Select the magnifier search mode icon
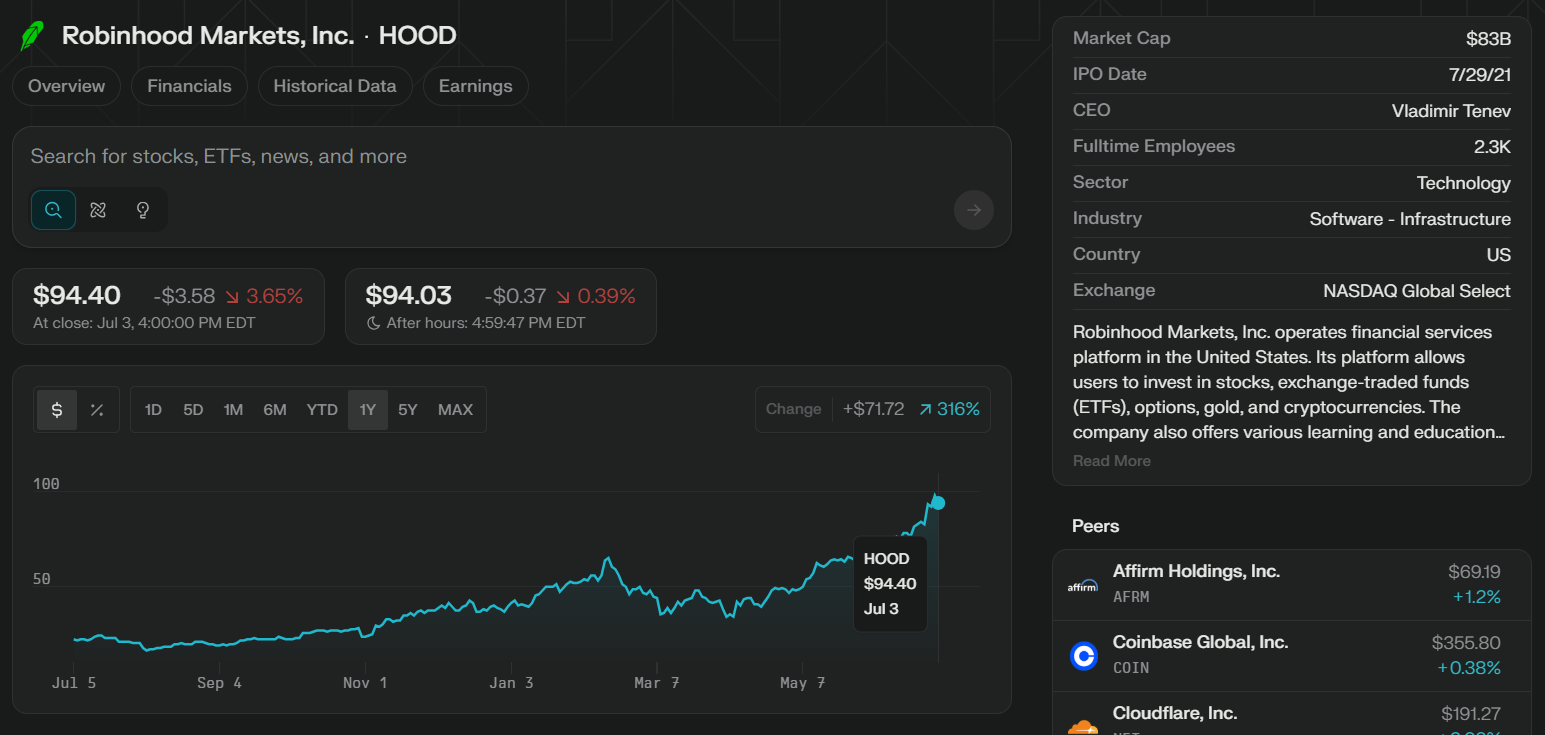Image resolution: width=1545 pixels, height=735 pixels. (54, 210)
